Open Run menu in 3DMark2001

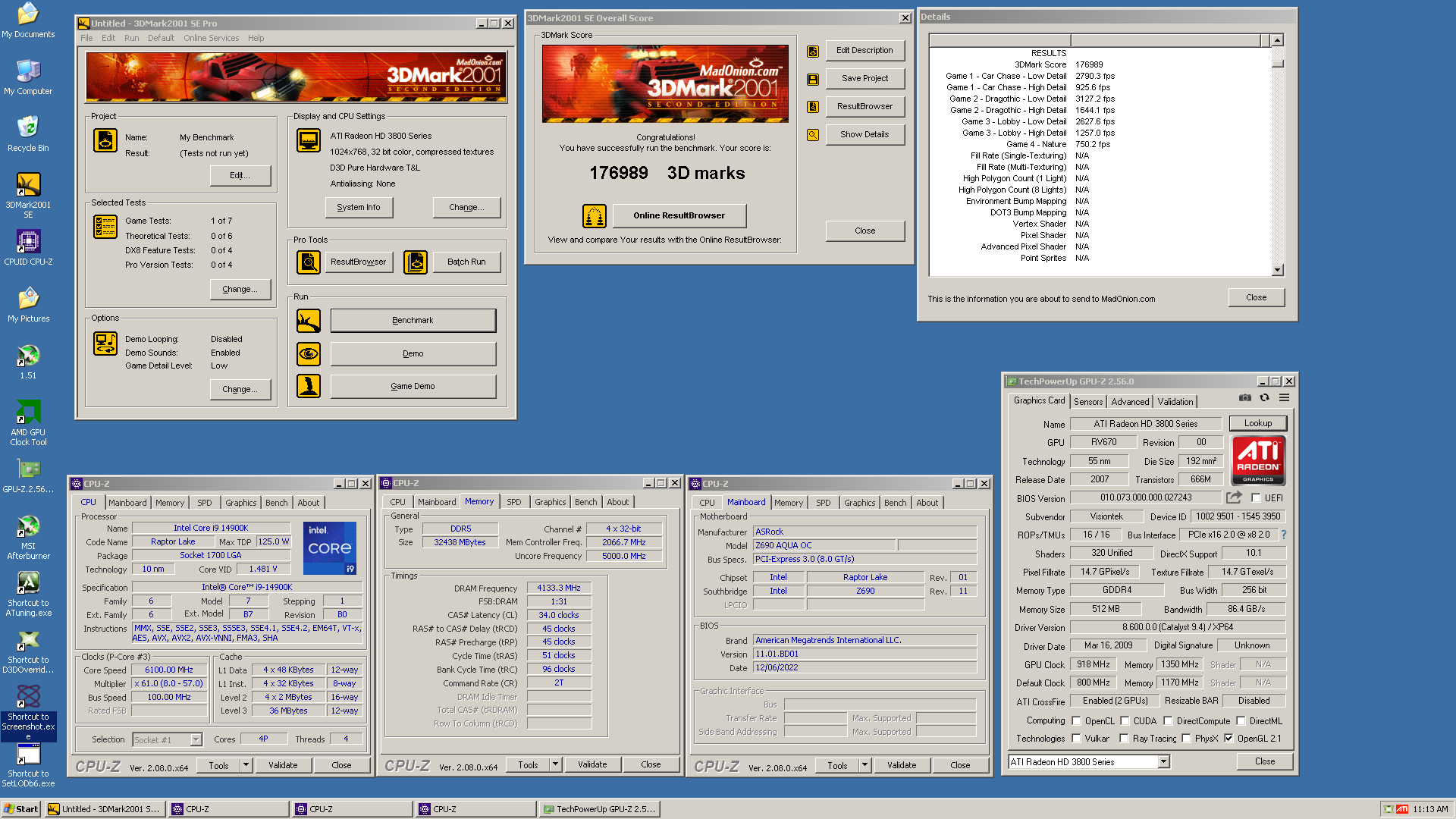131,38
